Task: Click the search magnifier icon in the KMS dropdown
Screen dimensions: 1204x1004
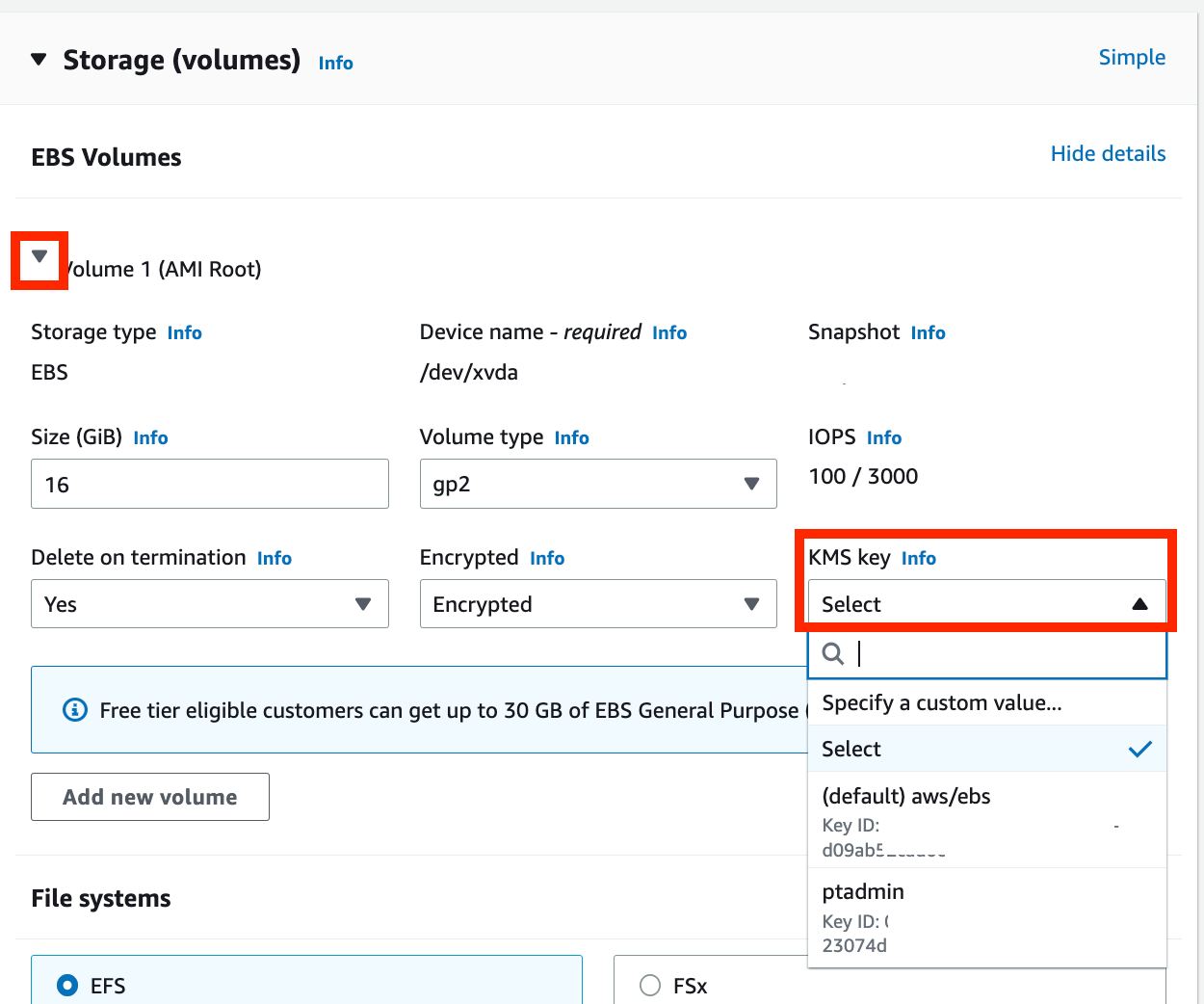Action: click(833, 654)
